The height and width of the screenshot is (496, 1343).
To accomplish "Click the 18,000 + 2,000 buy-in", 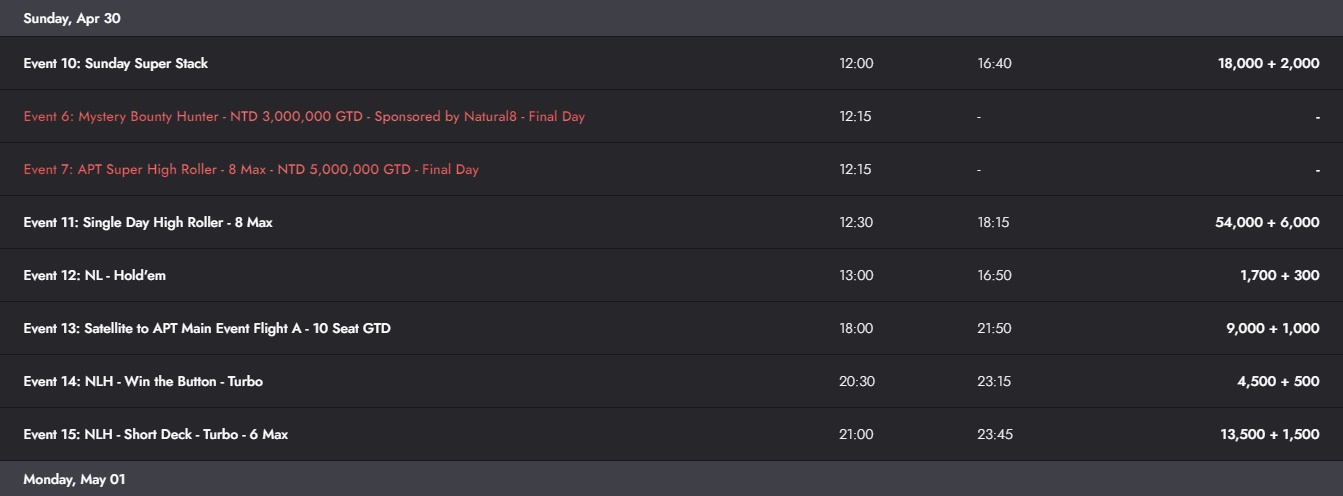I will pyautogui.click(x=1268, y=63).
